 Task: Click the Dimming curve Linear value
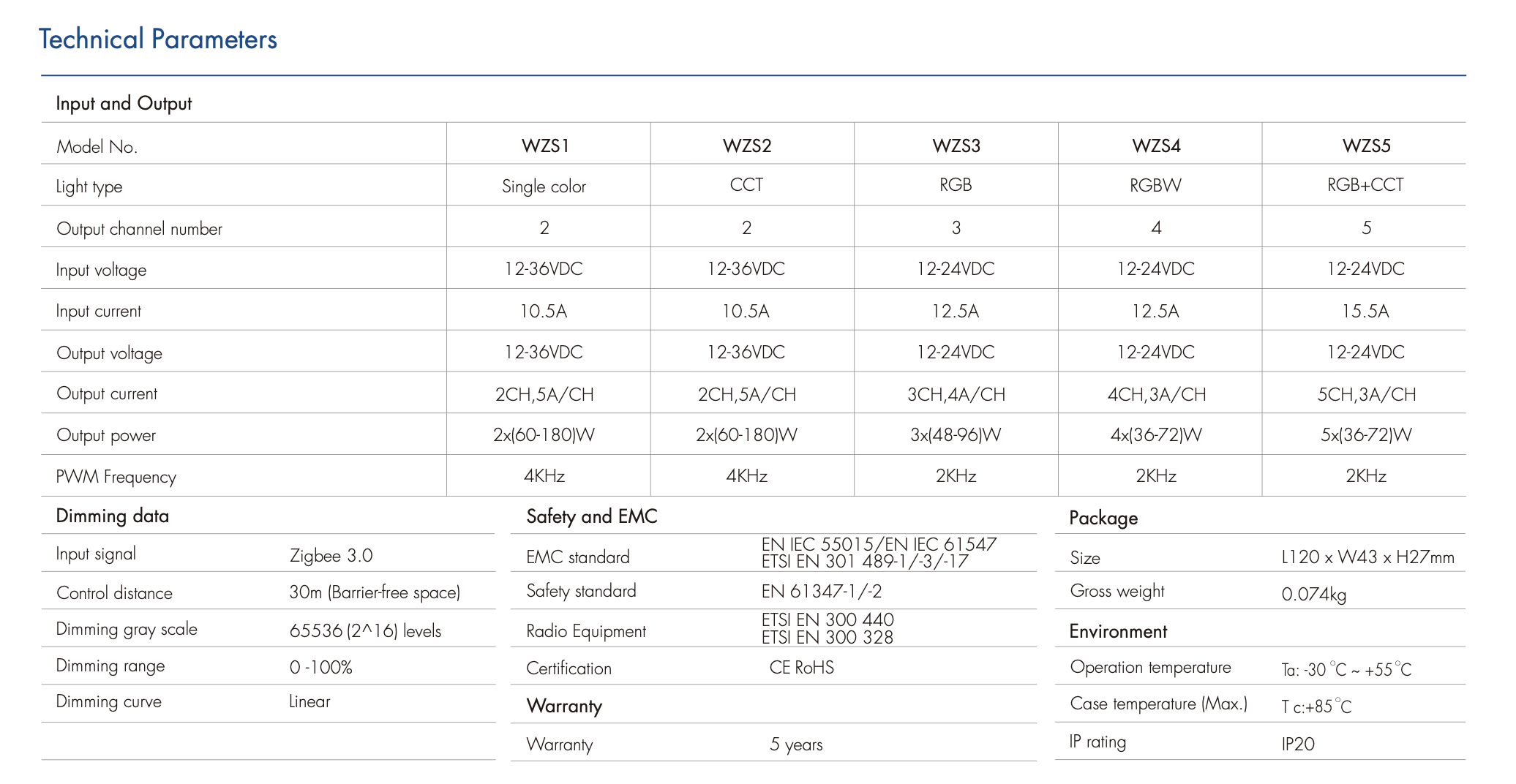coord(309,702)
